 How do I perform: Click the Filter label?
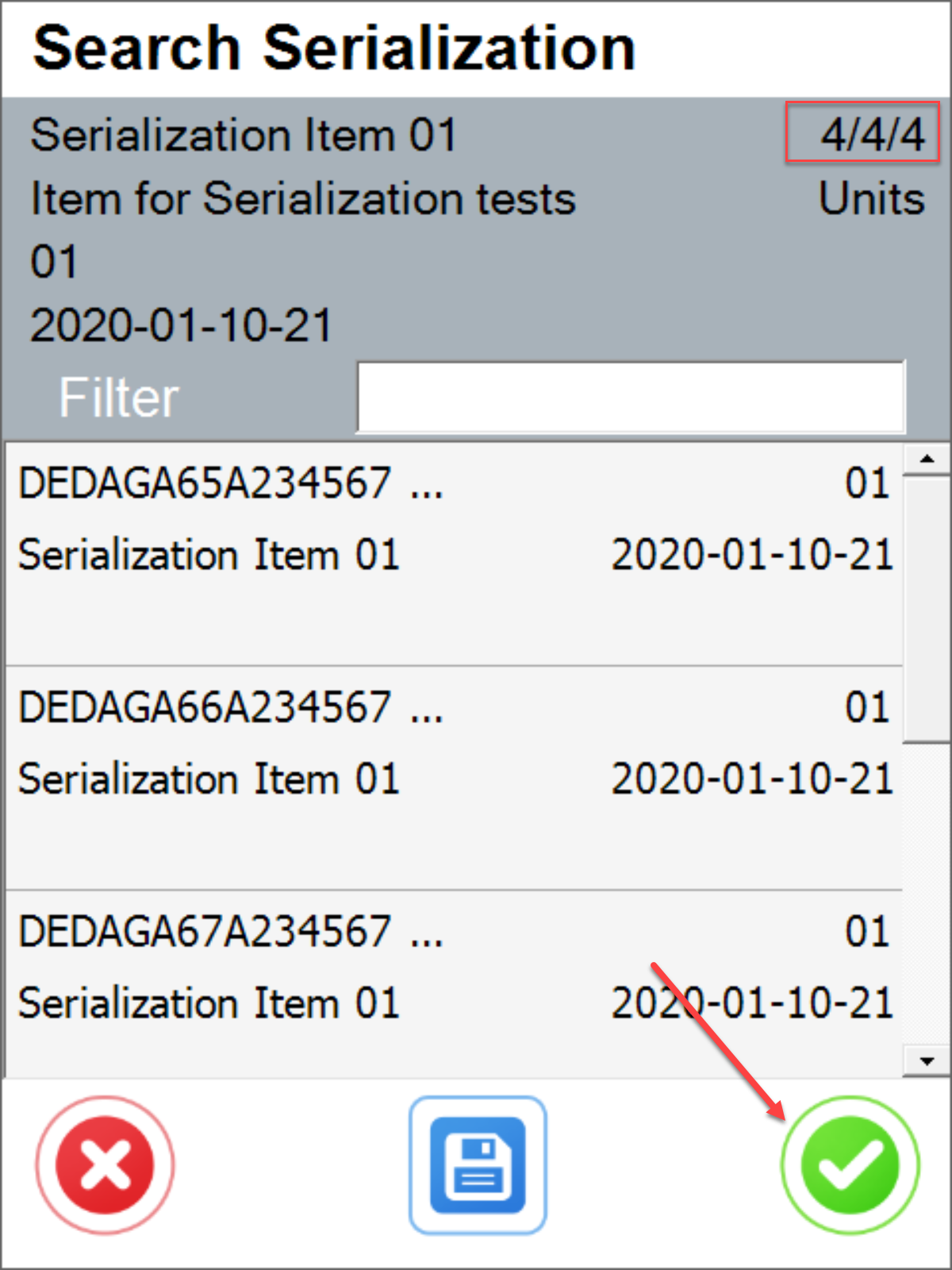point(119,397)
